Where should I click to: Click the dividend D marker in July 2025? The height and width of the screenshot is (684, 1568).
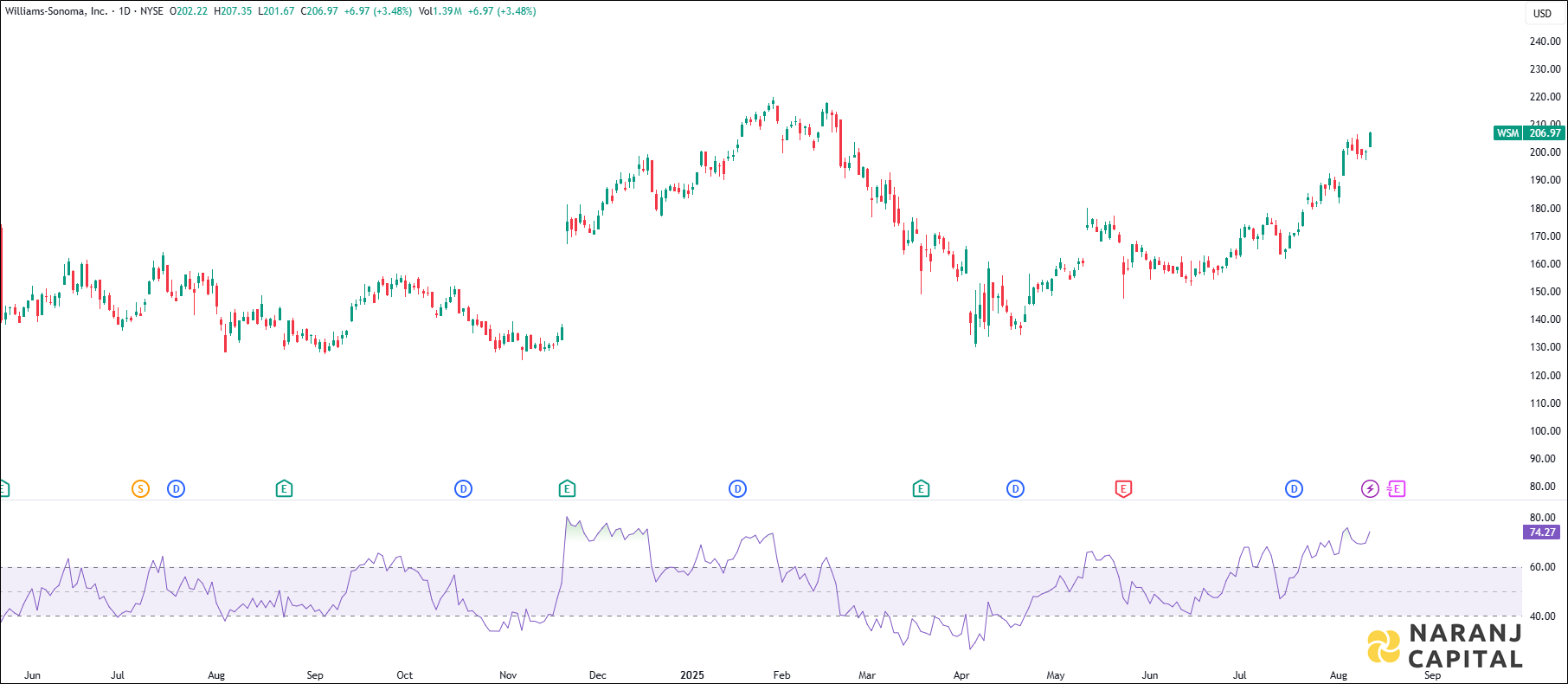(1294, 489)
